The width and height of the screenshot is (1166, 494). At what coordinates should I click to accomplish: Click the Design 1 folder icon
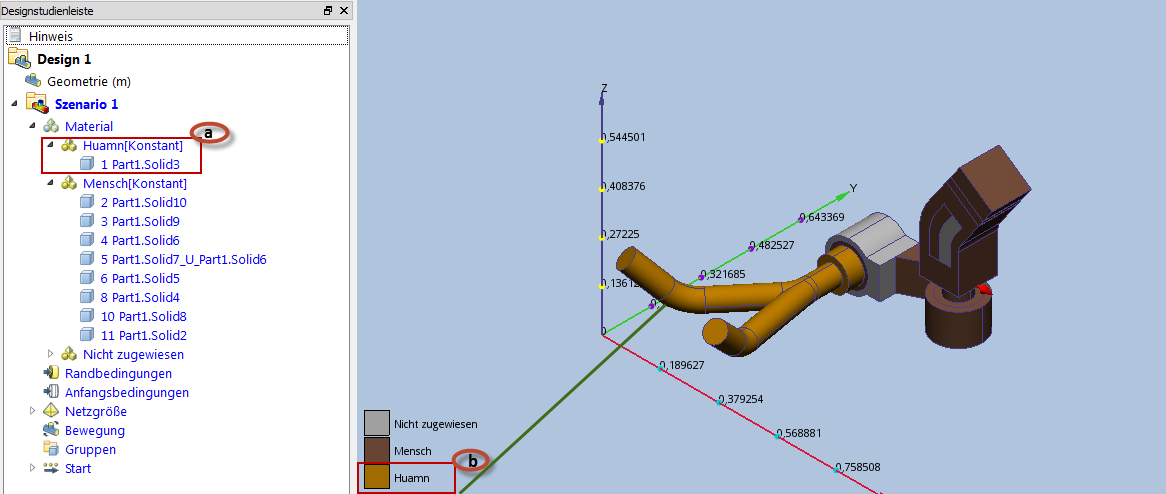(x=18, y=59)
